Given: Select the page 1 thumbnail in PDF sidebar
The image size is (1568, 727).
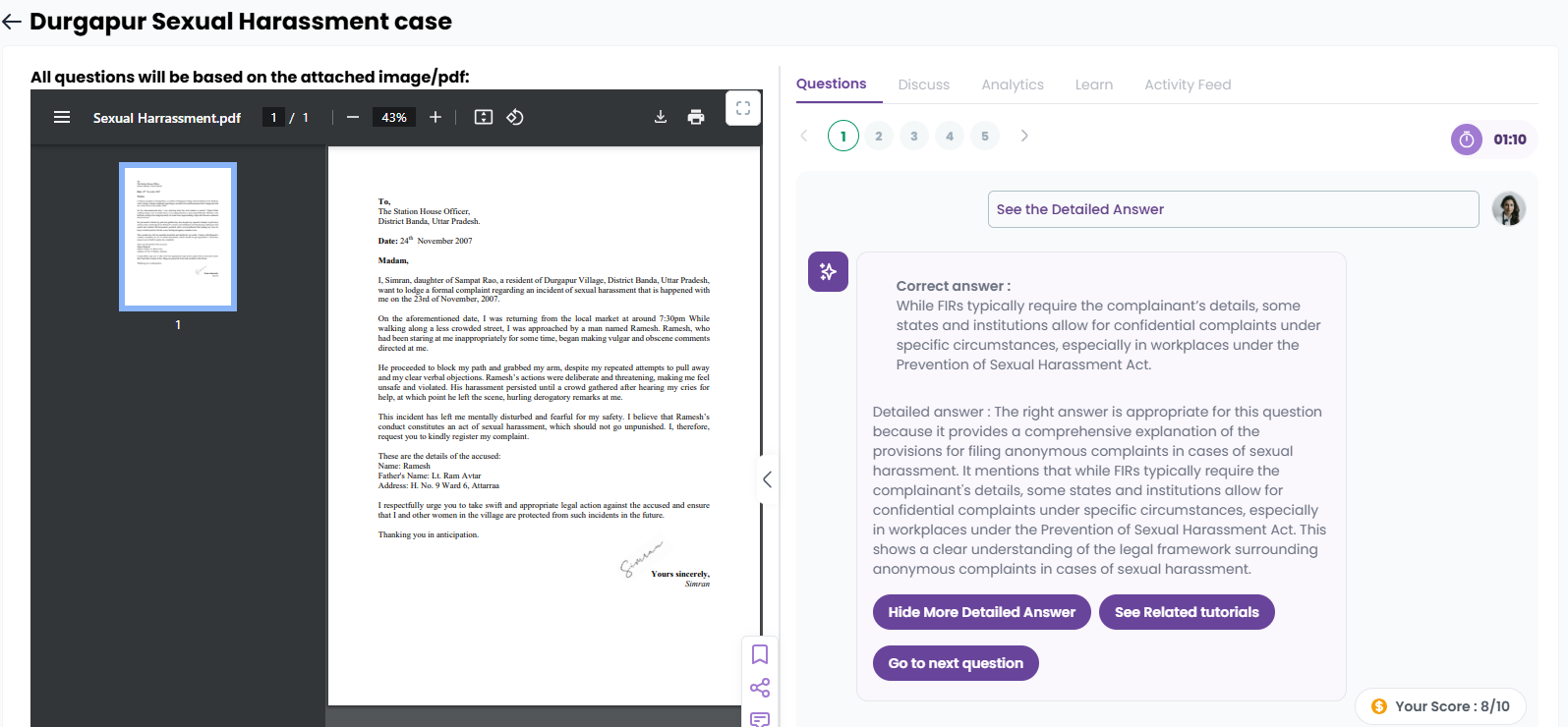Looking at the screenshot, I should [x=178, y=237].
